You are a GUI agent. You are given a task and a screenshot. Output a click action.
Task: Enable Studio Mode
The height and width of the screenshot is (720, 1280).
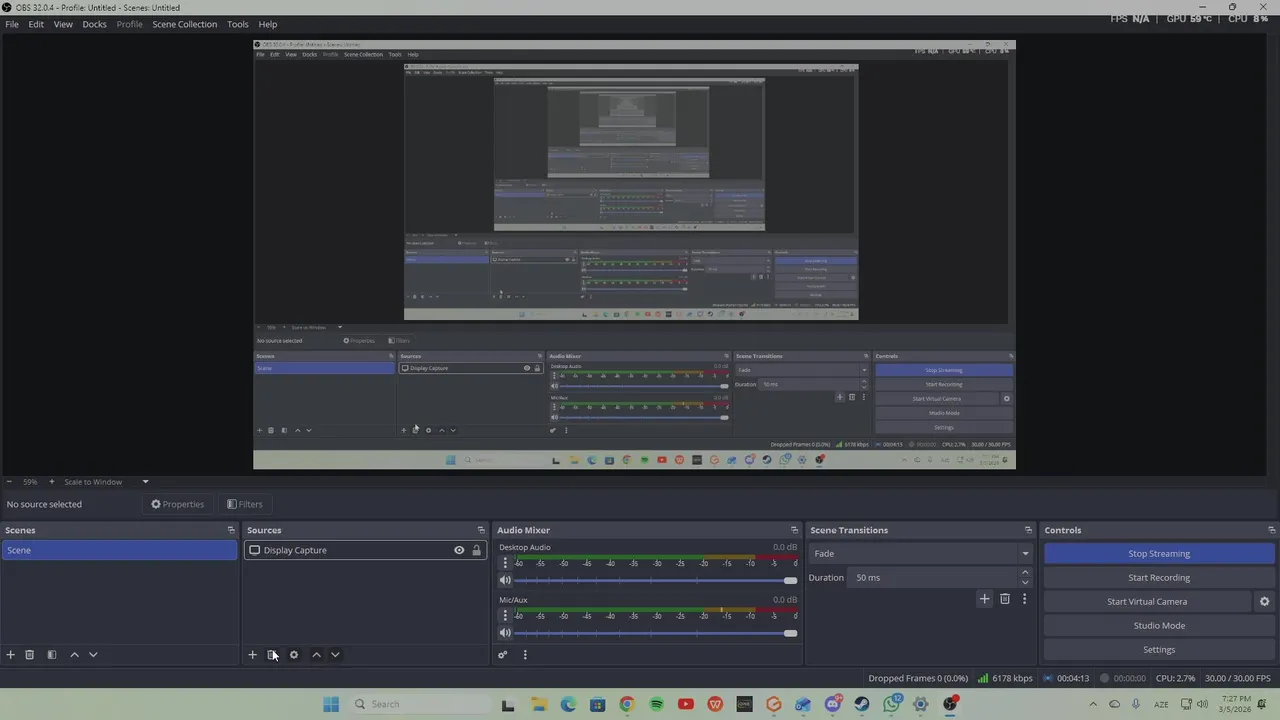pyautogui.click(x=1159, y=626)
